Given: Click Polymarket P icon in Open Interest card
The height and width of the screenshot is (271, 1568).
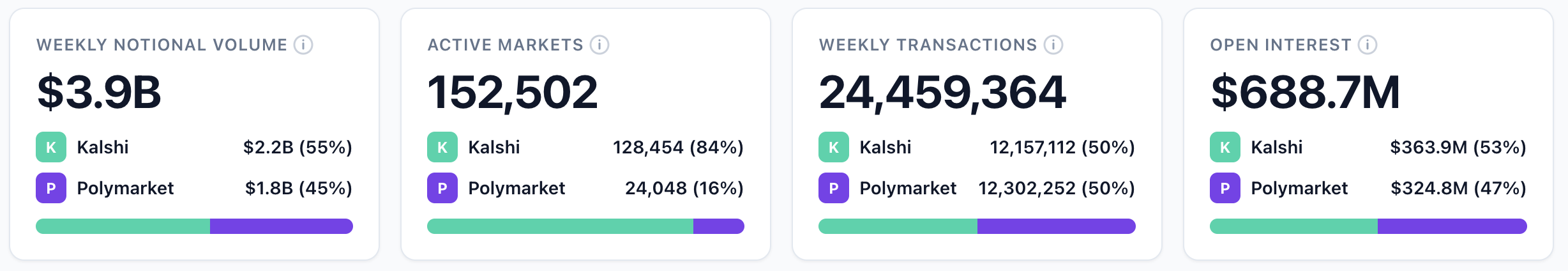Looking at the screenshot, I should coord(1225,188).
